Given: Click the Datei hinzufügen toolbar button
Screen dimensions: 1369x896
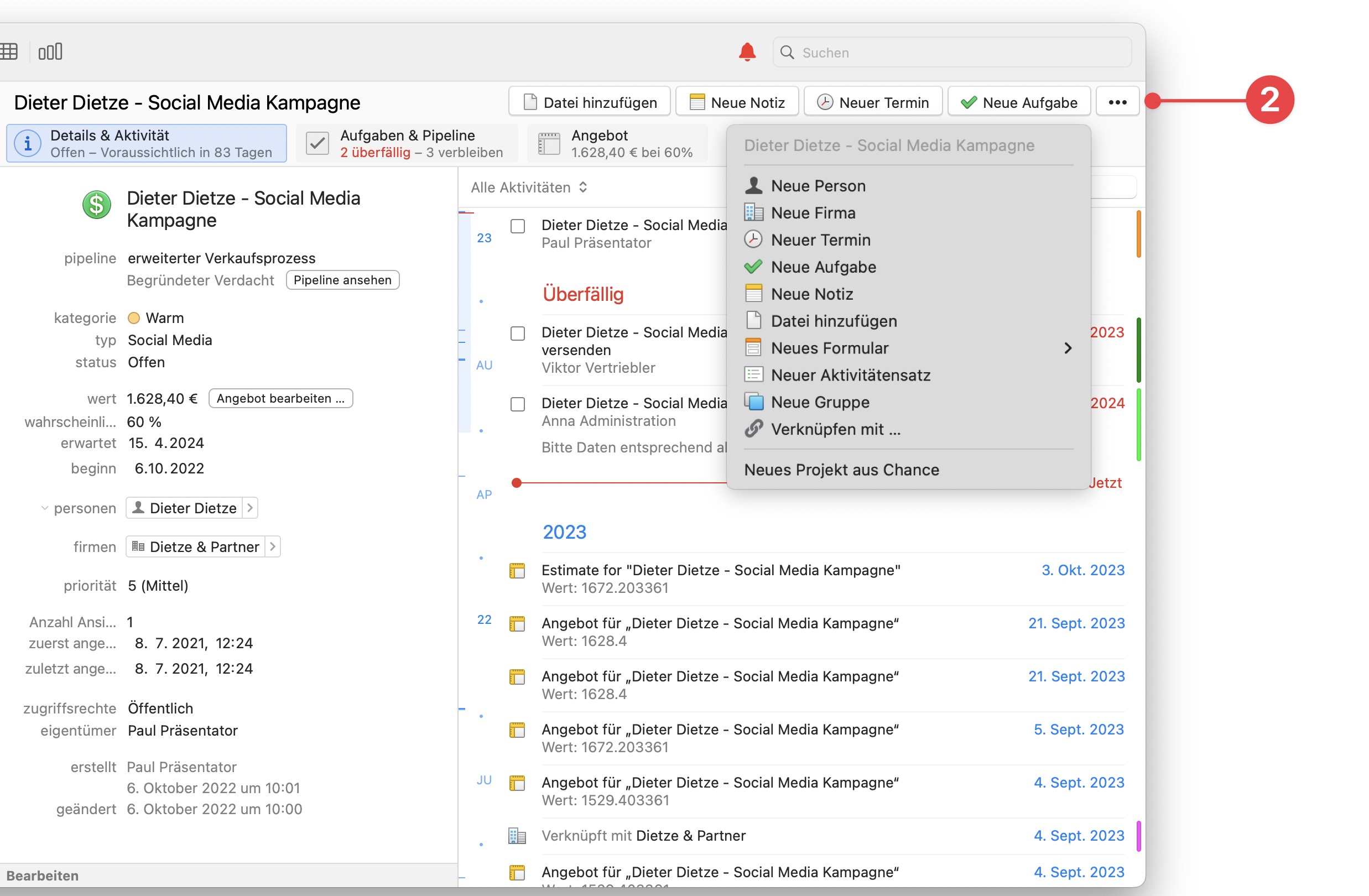Looking at the screenshot, I should [589, 102].
